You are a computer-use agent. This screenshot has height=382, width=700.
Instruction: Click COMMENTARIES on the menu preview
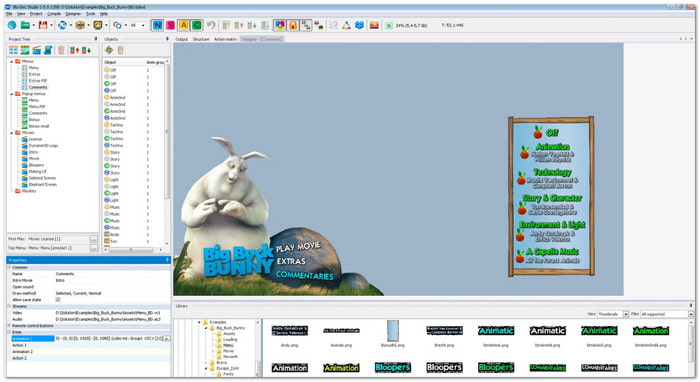[x=304, y=275]
